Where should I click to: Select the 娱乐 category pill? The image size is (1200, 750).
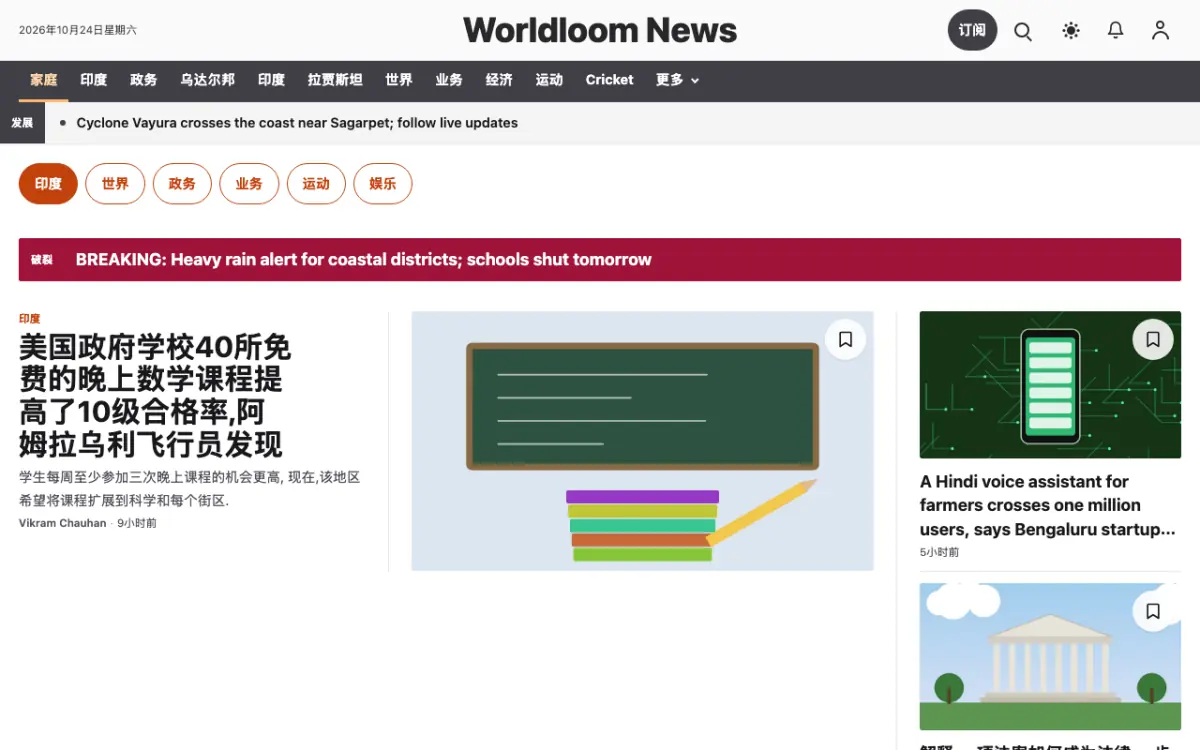point(383,184)
